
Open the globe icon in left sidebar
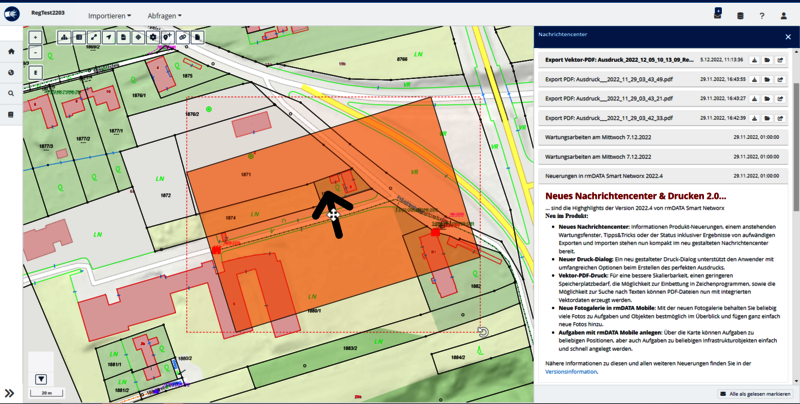click(11, 72)
